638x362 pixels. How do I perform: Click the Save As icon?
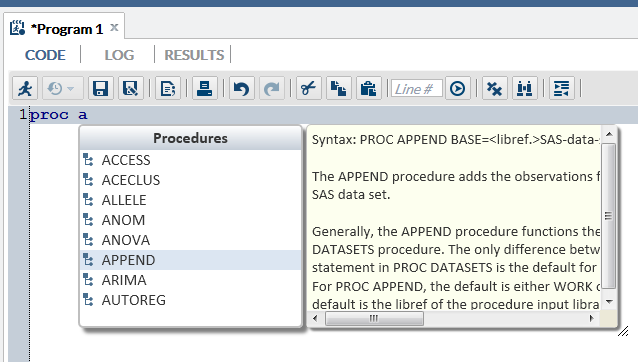(131, 88)
